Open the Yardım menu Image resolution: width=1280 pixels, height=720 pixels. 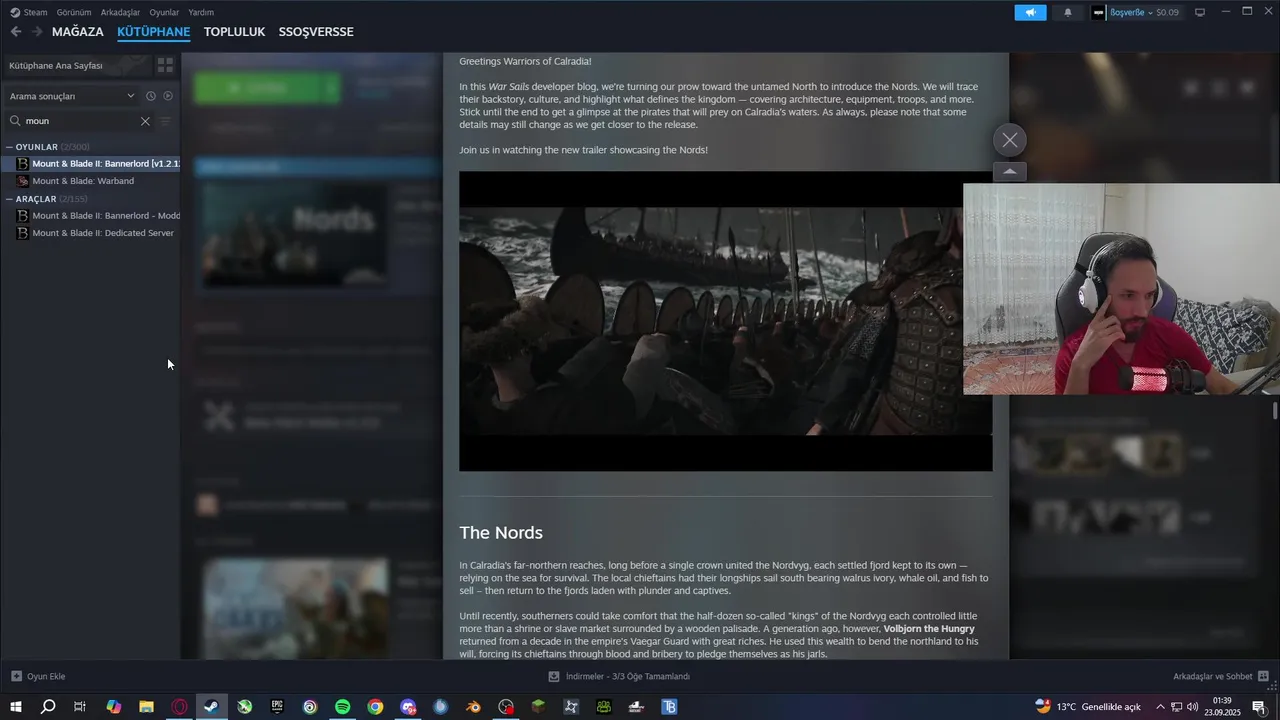[x=201, y=12]
